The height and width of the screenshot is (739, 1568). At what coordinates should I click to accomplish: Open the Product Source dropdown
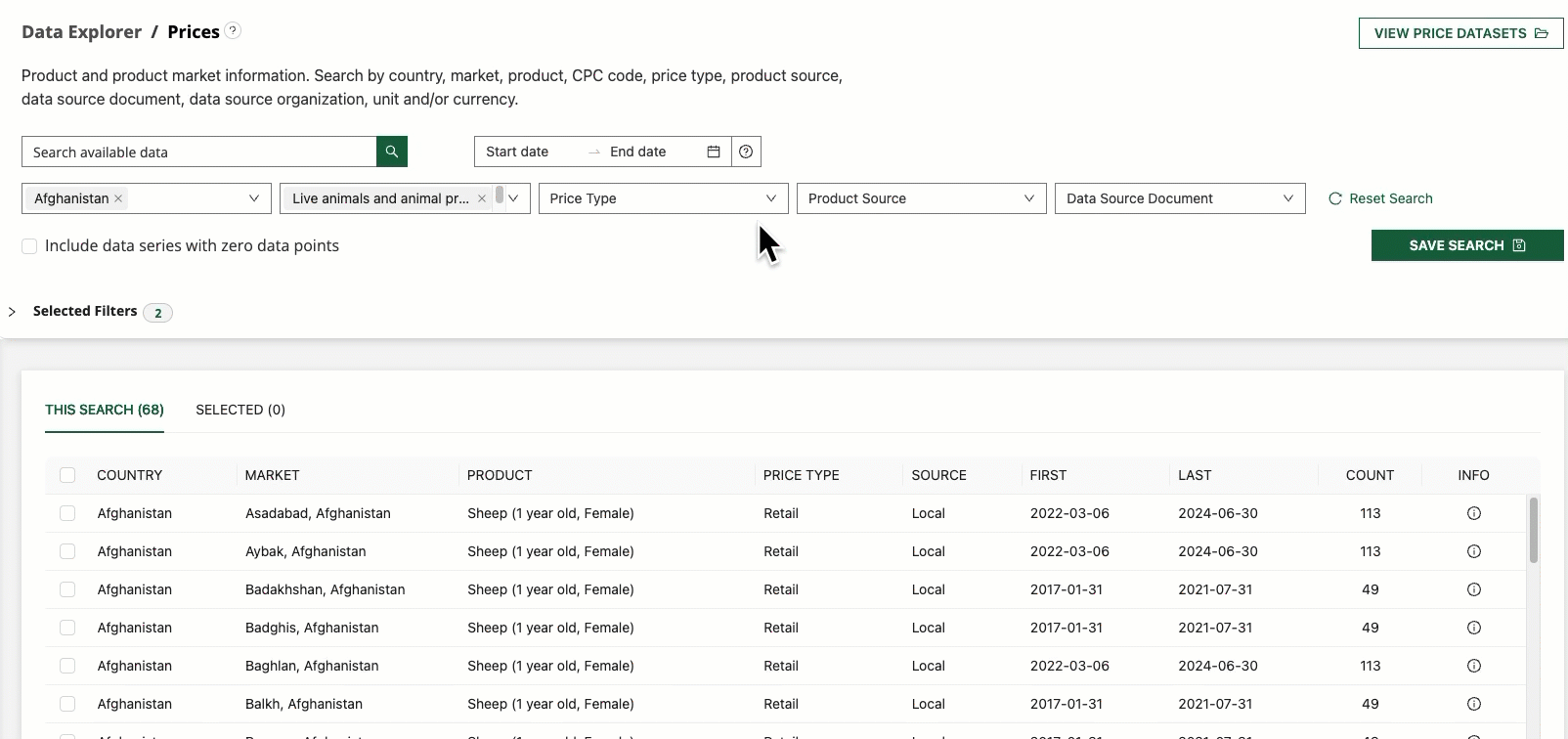[x=921, y=198]
